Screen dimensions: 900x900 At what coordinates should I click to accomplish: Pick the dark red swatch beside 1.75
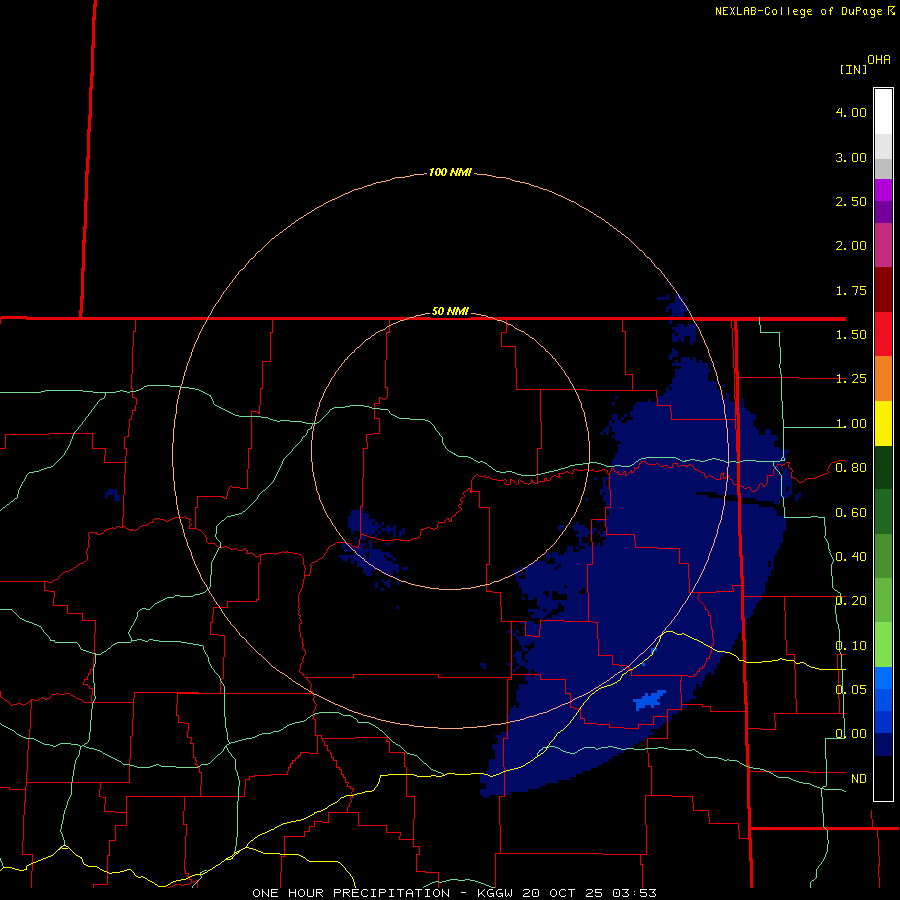pos(883,290)
